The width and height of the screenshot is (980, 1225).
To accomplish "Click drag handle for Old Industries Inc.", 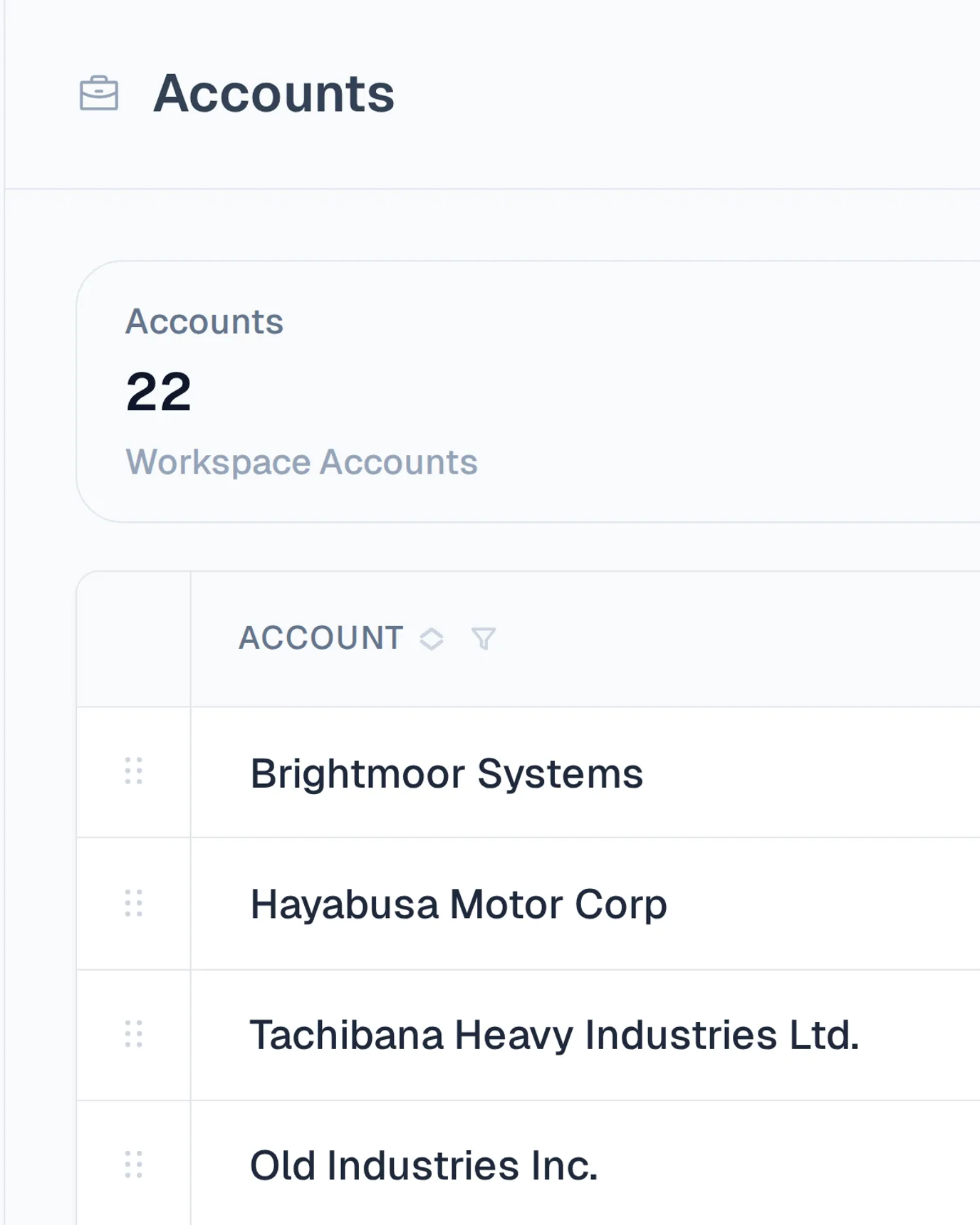I will coord(134,1165).
